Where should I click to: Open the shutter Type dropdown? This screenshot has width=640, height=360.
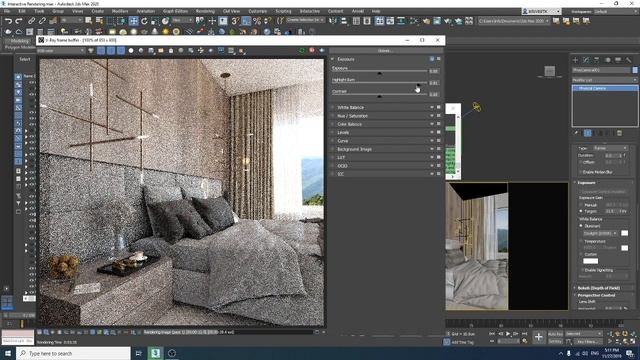point(610,148)
